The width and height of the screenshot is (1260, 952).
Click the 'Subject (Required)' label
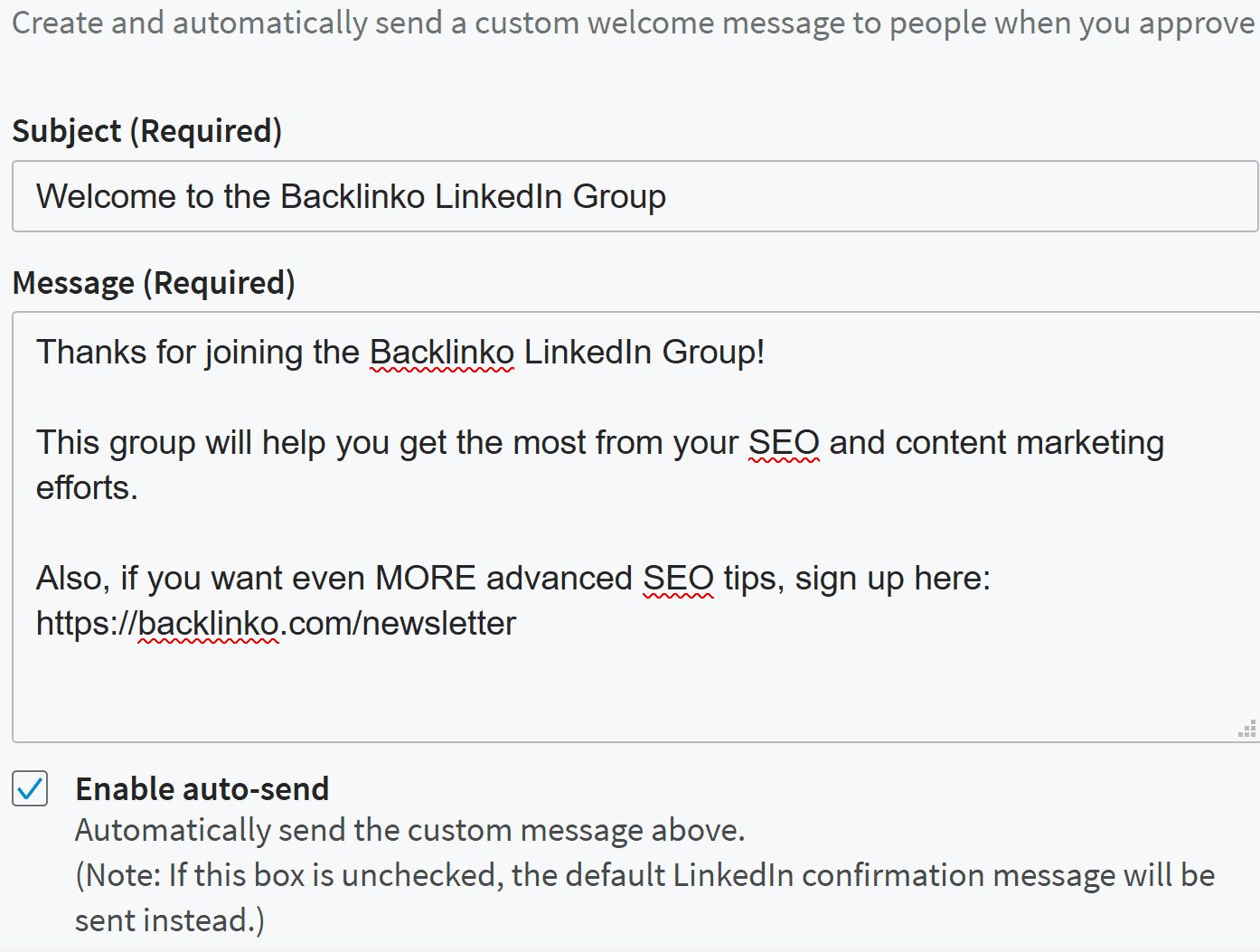click(147, 132)
